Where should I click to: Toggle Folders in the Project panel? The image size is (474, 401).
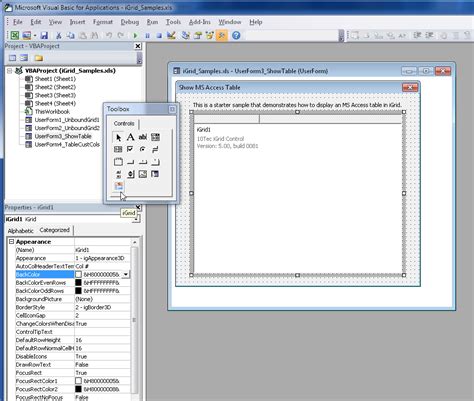[x=39, y=58]
